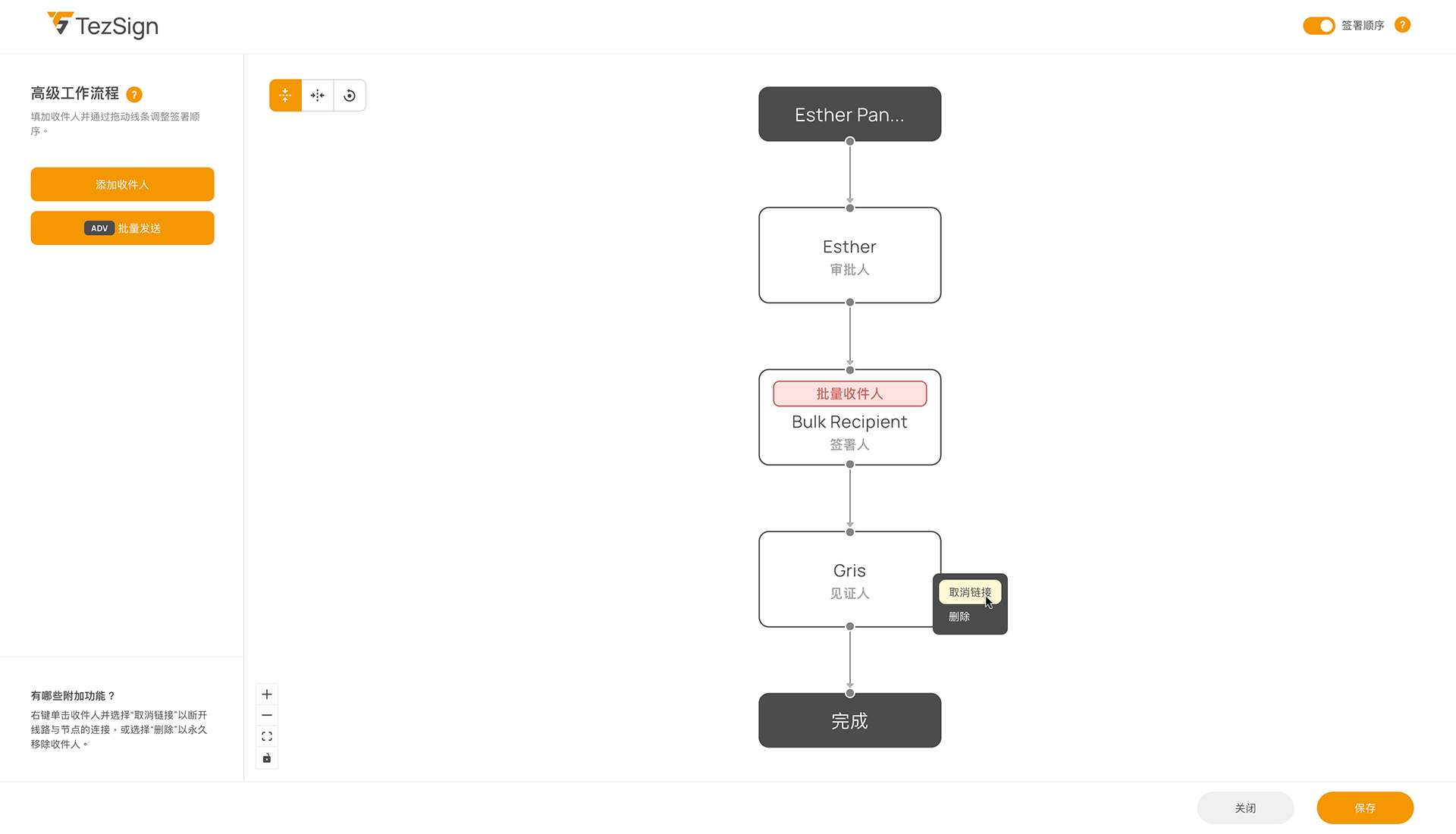Switch to the horizontal layout alignment icon
1456x834 pixels.
tap(318, 96)
